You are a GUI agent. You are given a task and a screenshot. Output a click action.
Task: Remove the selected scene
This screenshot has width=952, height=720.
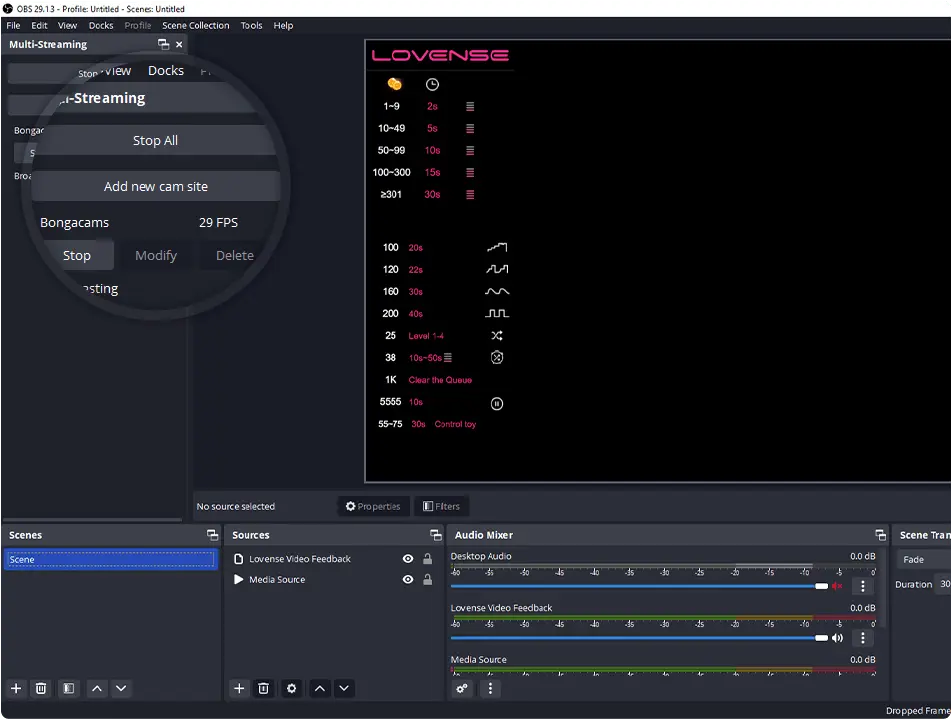click(x=41, y=688)
